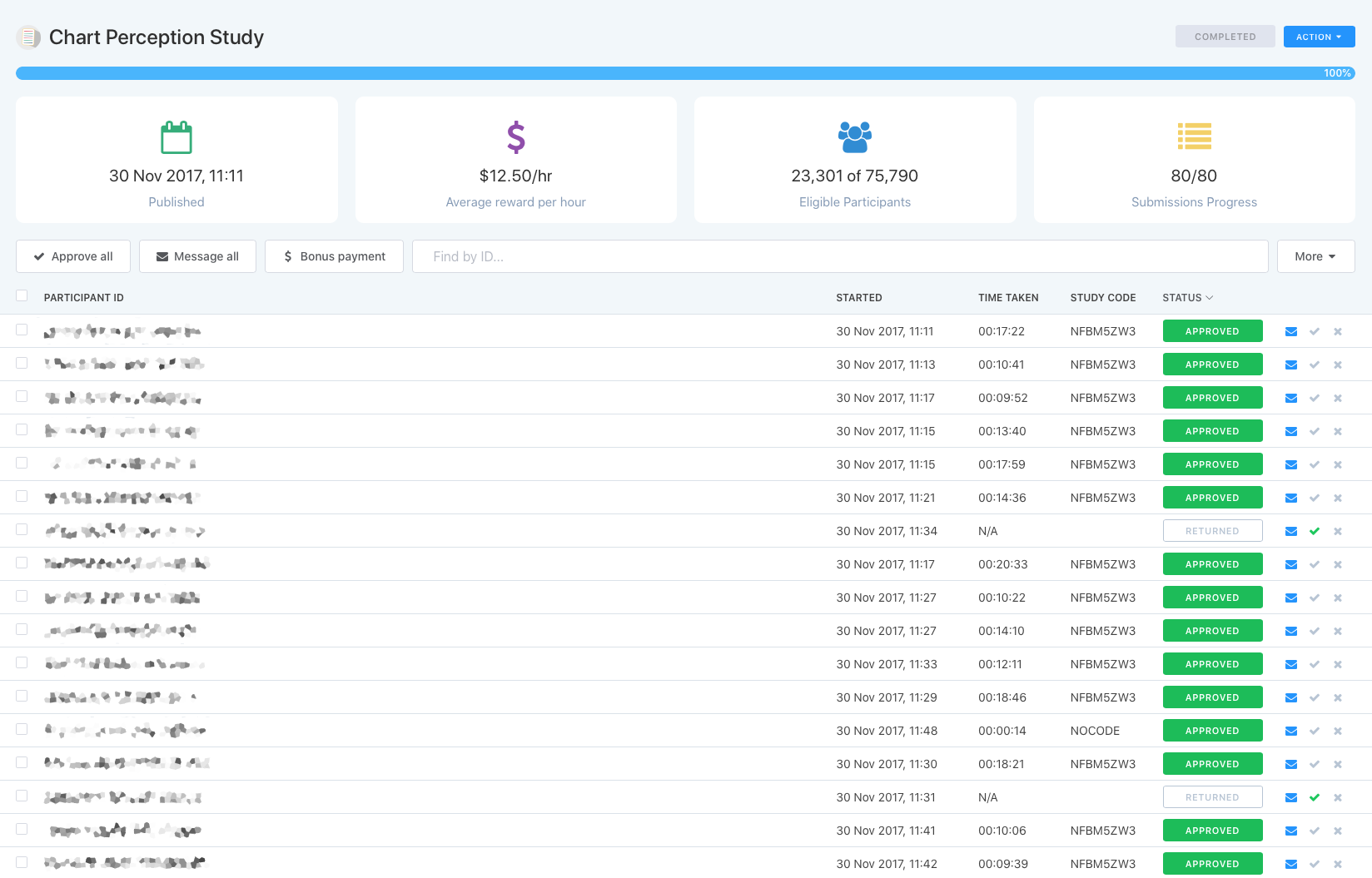Reject submission started at 11:21

1338,498
